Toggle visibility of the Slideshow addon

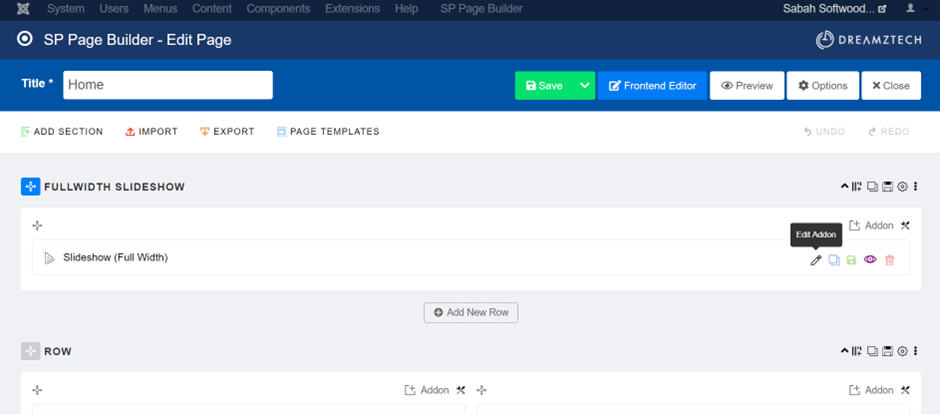(870, 259)
